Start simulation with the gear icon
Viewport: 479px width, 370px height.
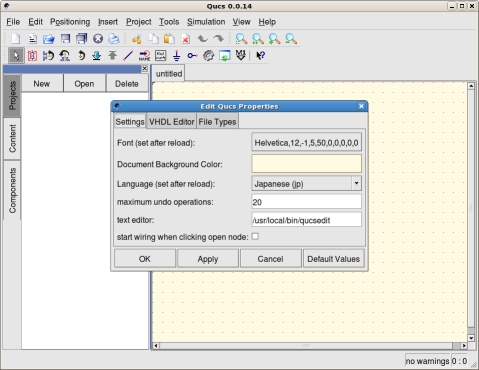[209, 55]
